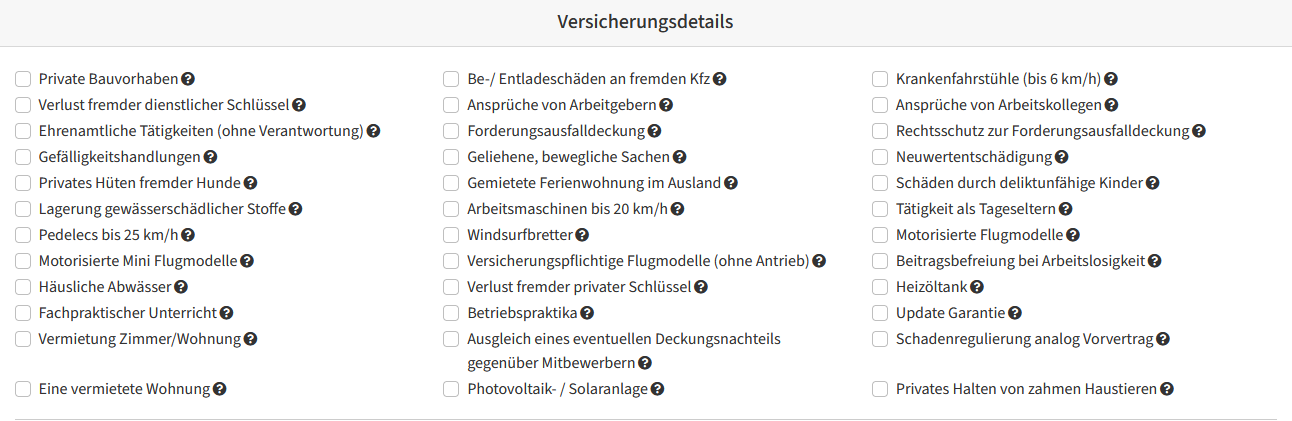The width and height of the screenshot is (1292, 421).
Task: Check Geliehene, bewegliche Sachen option
Action: (451, 157)
